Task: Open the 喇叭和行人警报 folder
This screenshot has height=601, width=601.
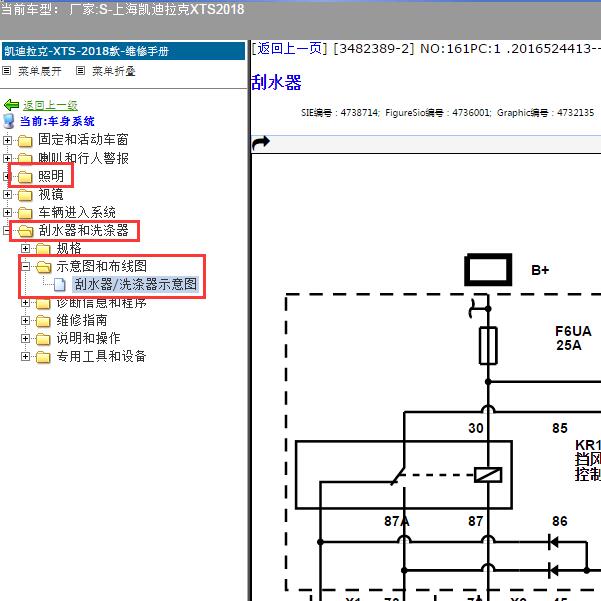Action: 83,158
